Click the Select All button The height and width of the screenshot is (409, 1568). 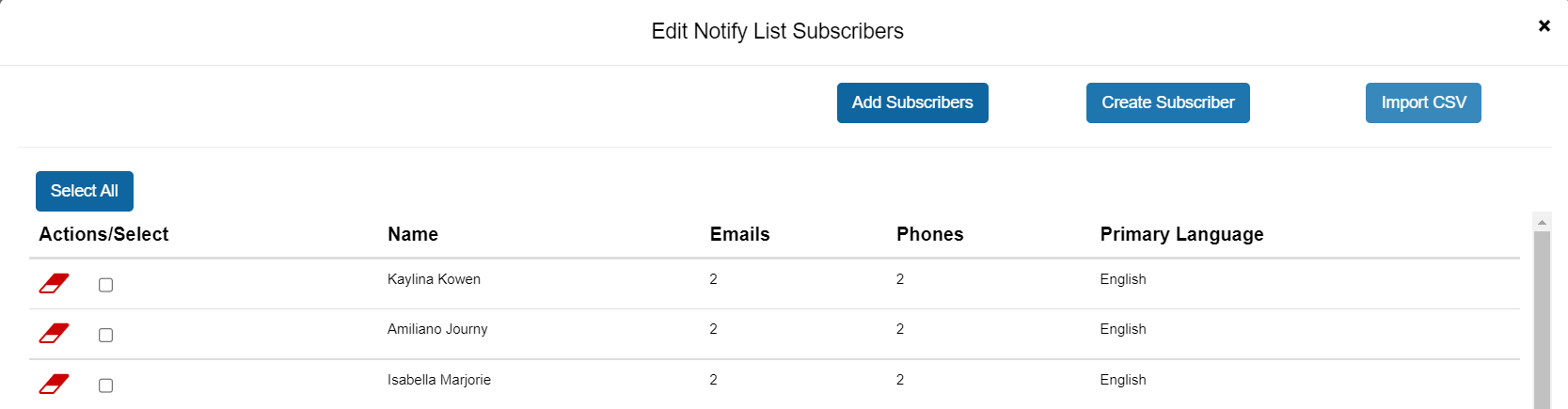pyautogui.click(x=85, y=191)
